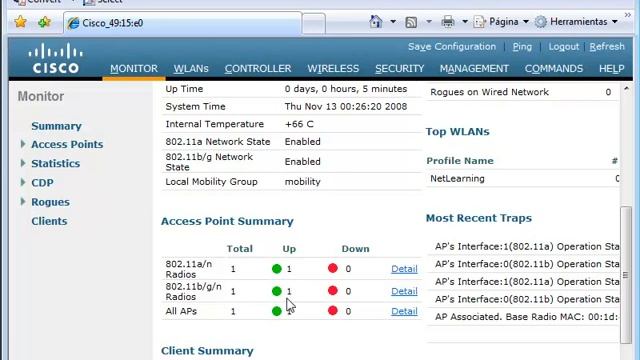This screenshot has width=640, height=360.
Task: Open Statistics in sidebar
Action: [56, 163]
